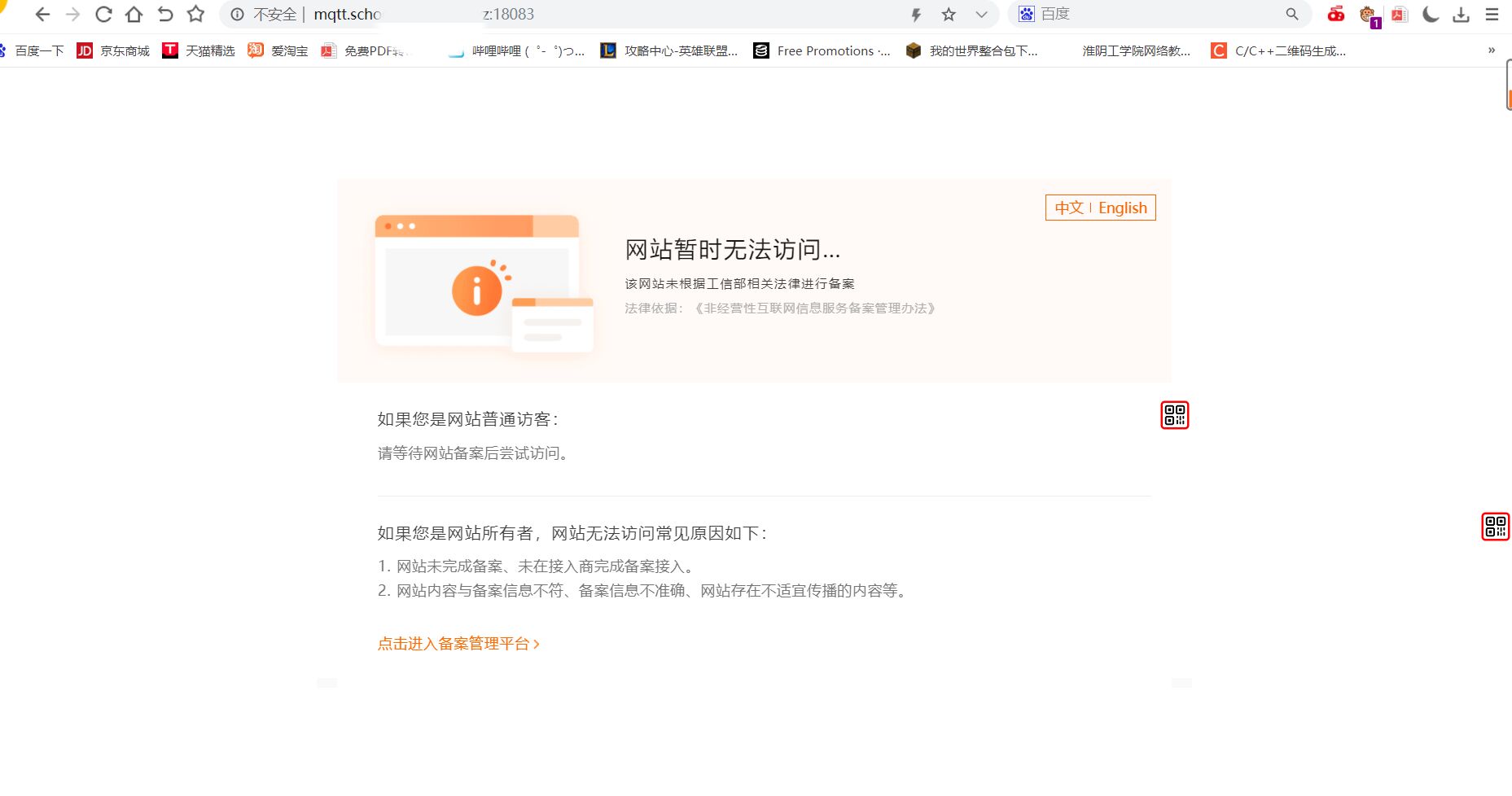Viewport: 1512px width, 796px height.
Task: Click the text 请等待网站备案后尝试访问。
Action: 473,453
